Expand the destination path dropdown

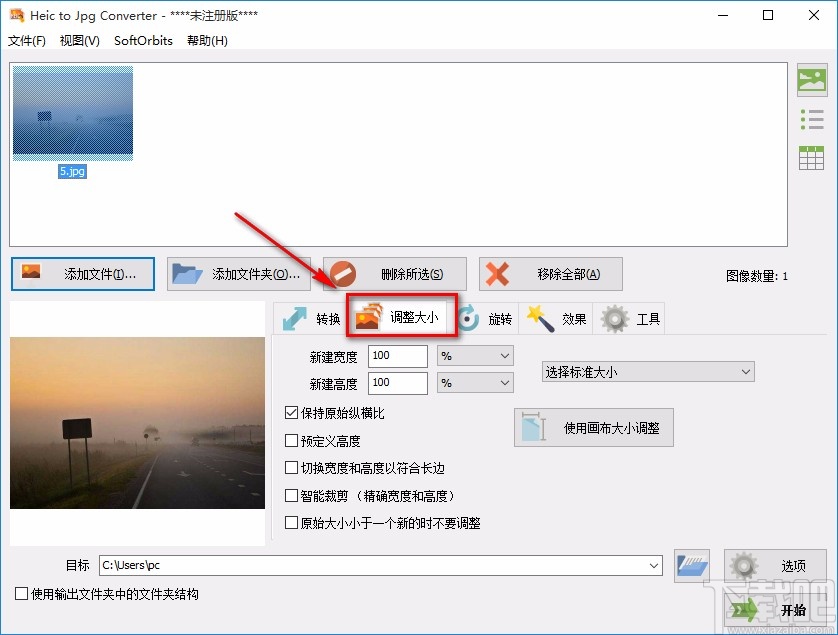click(x=655, y=565)
